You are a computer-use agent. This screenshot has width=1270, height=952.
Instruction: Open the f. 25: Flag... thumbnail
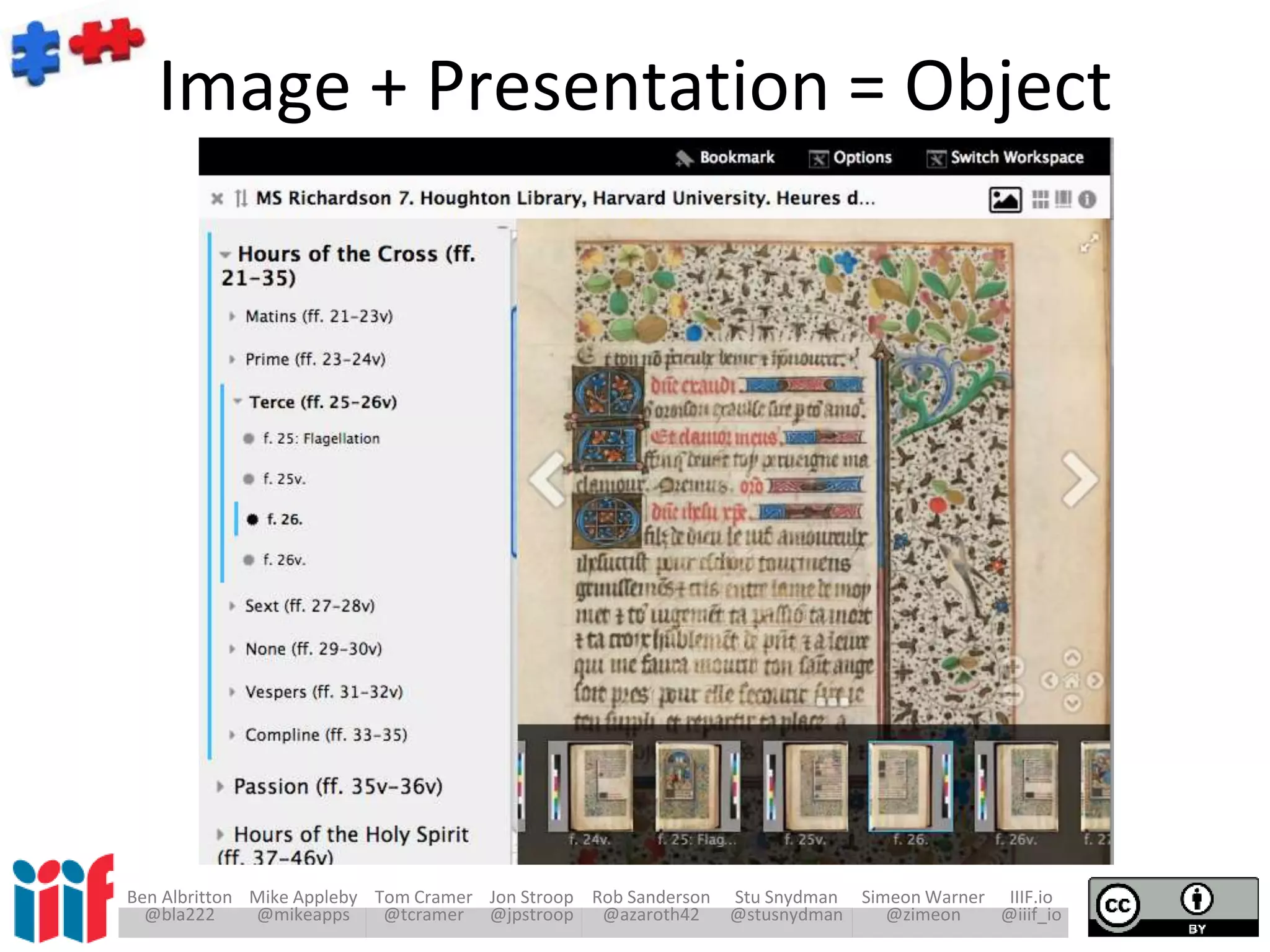[698, 787]
